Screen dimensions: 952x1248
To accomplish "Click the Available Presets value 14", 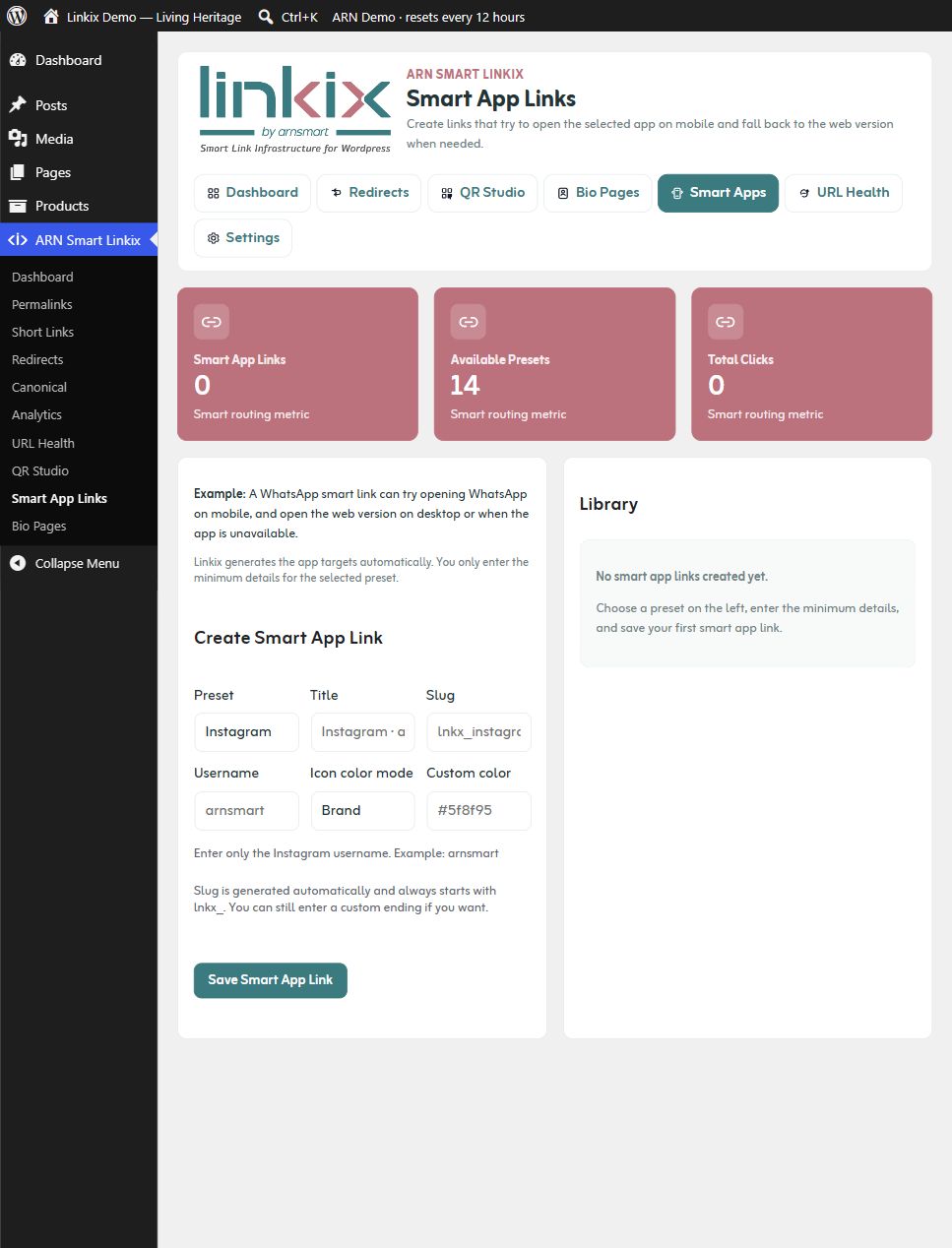I will [x=465, y=385].
